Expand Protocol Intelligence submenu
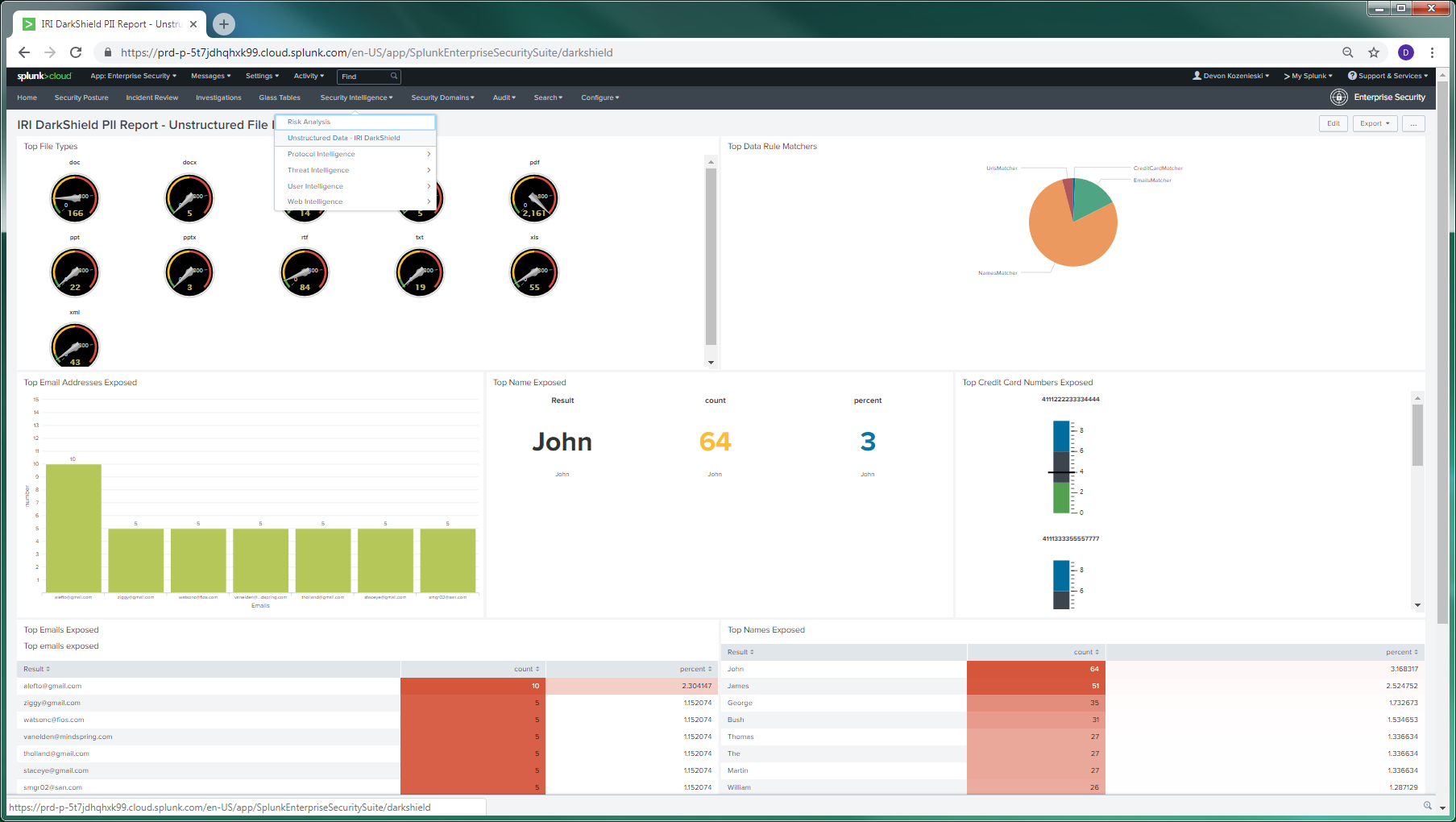The height and width of the screenshot is (822, 1456). pyautogui.click(x=355, y=154)
